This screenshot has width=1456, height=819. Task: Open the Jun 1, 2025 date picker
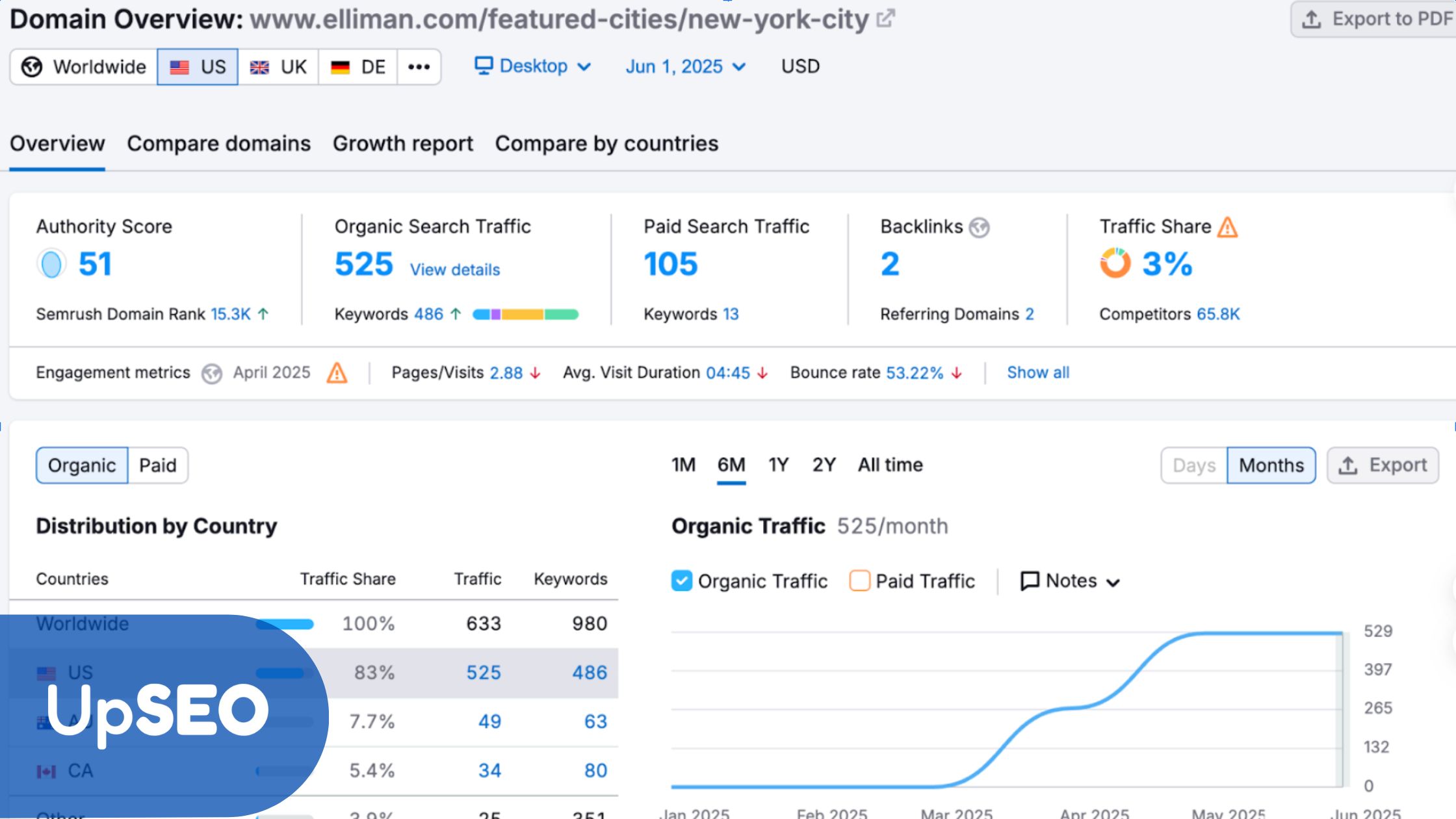click(x=686, y=66)
